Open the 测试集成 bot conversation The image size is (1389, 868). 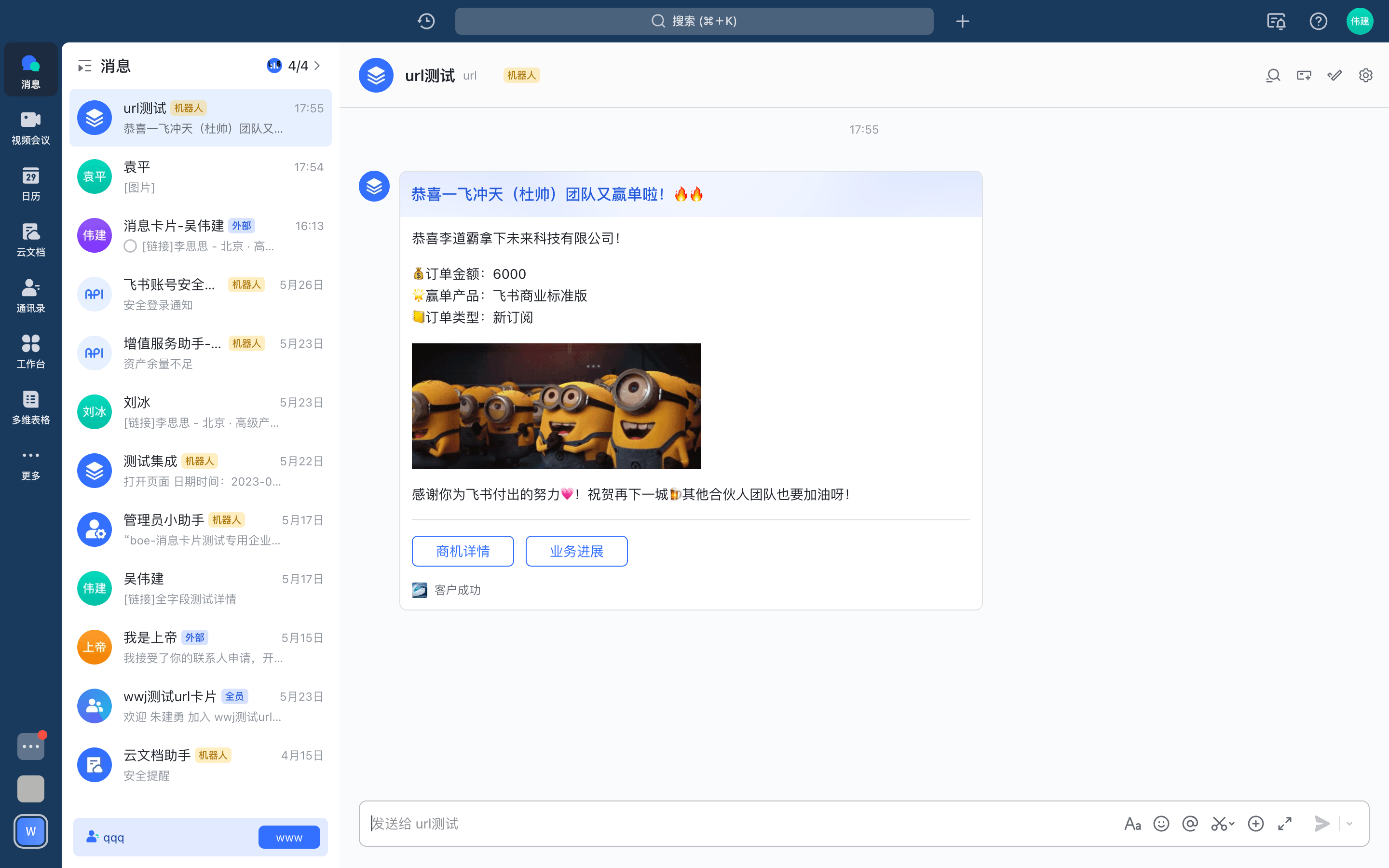[200, 471]
